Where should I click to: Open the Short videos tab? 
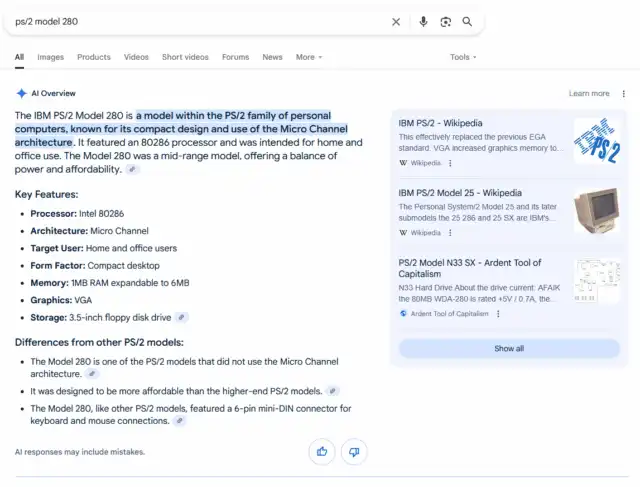pos(185,57)
